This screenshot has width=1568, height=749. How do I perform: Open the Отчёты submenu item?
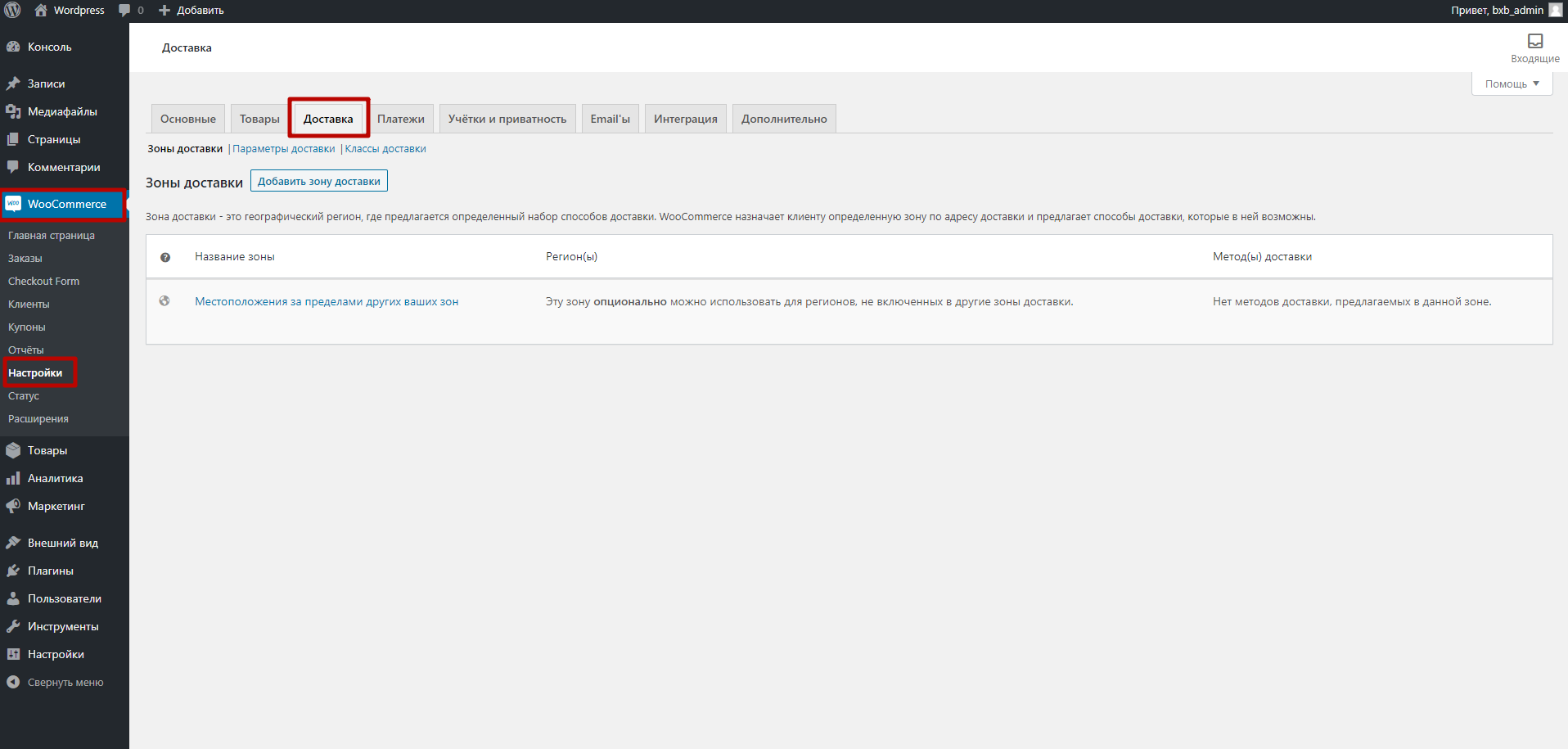click(x=26, y=350)
